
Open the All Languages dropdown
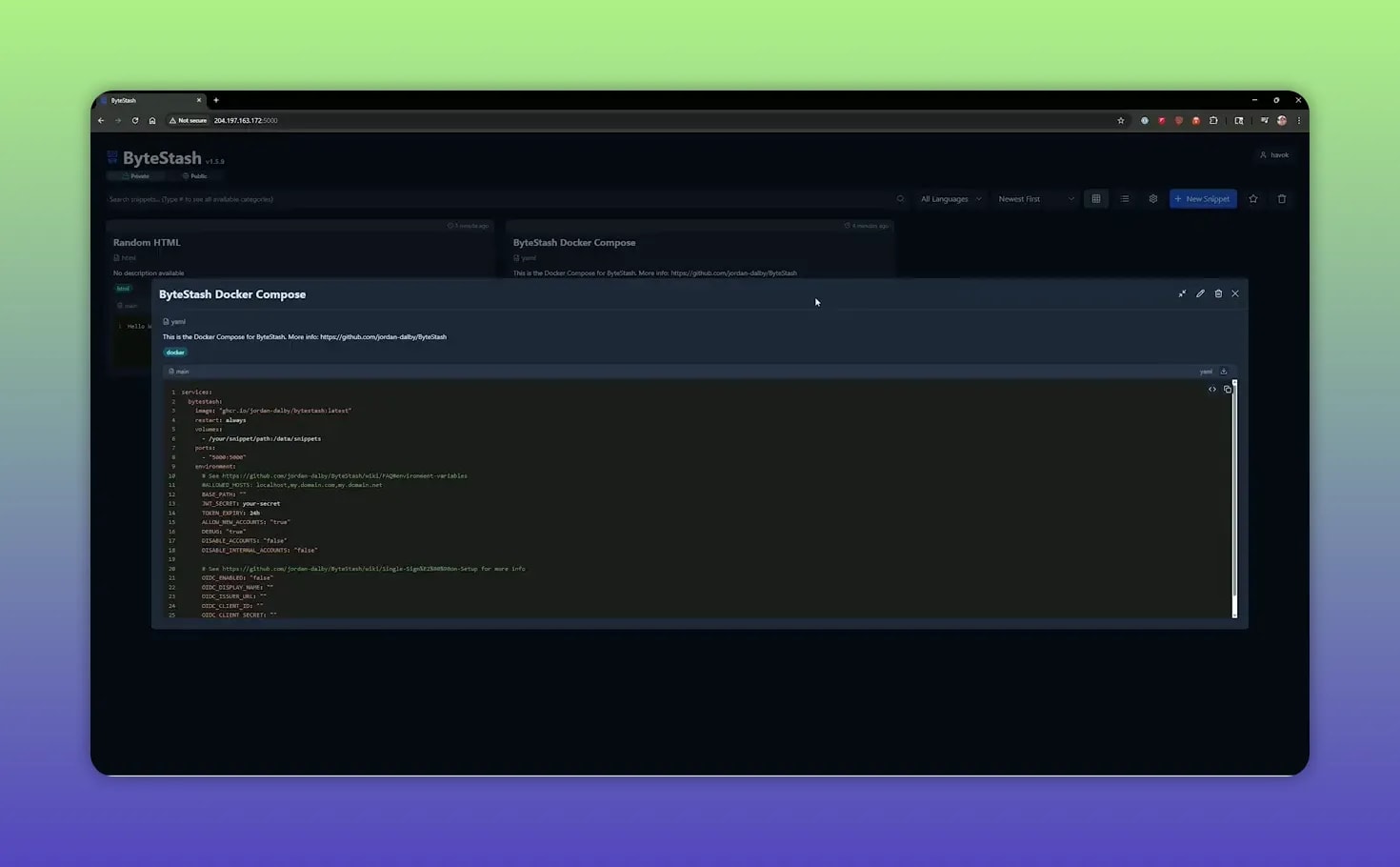(x=950, y=199)
